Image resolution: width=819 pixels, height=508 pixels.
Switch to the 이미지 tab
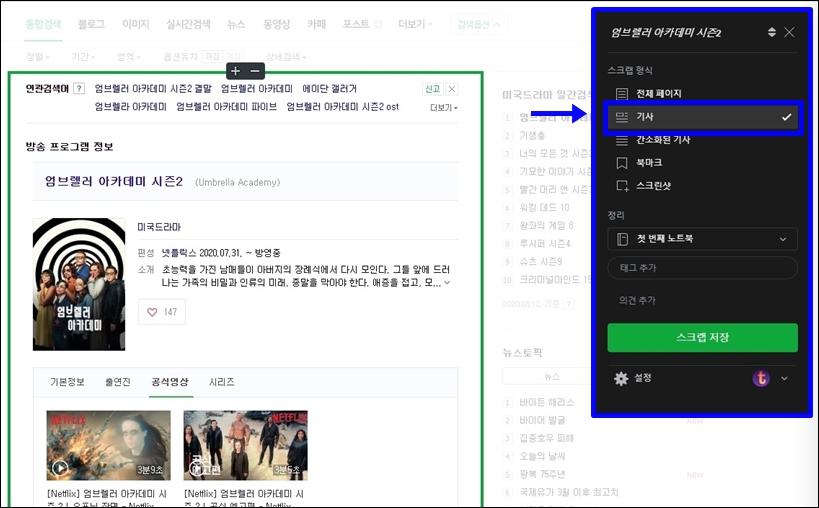pyautogui.click(x=136, y=24)
